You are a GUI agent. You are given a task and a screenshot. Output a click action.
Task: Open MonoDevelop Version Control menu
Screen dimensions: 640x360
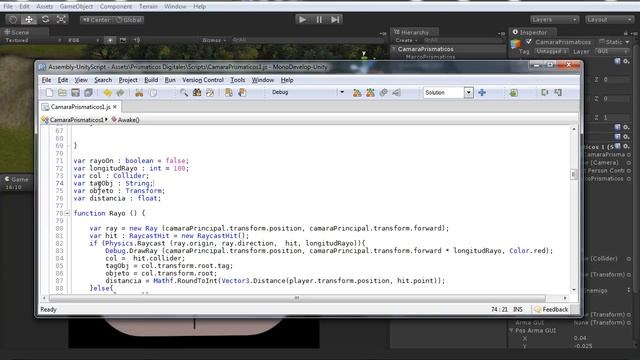tap(203, 80)
